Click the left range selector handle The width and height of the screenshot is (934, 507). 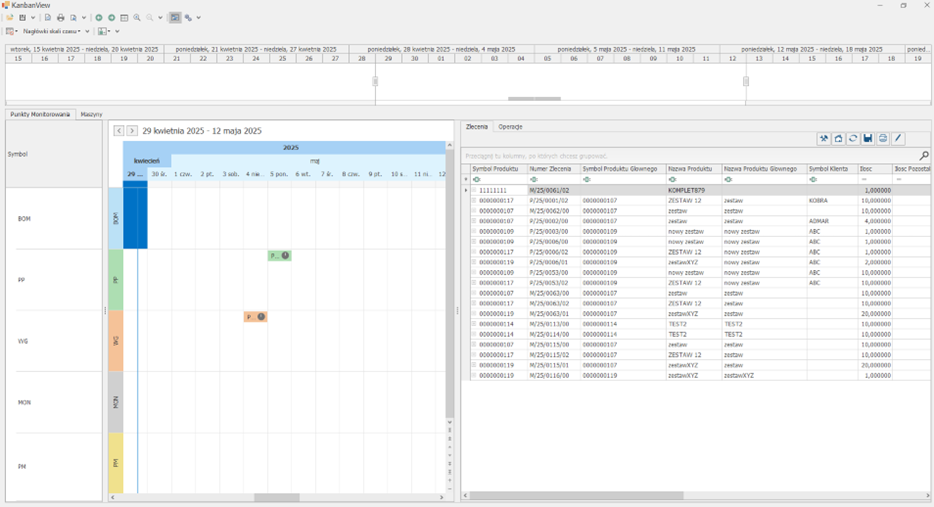tap(375, 81)
